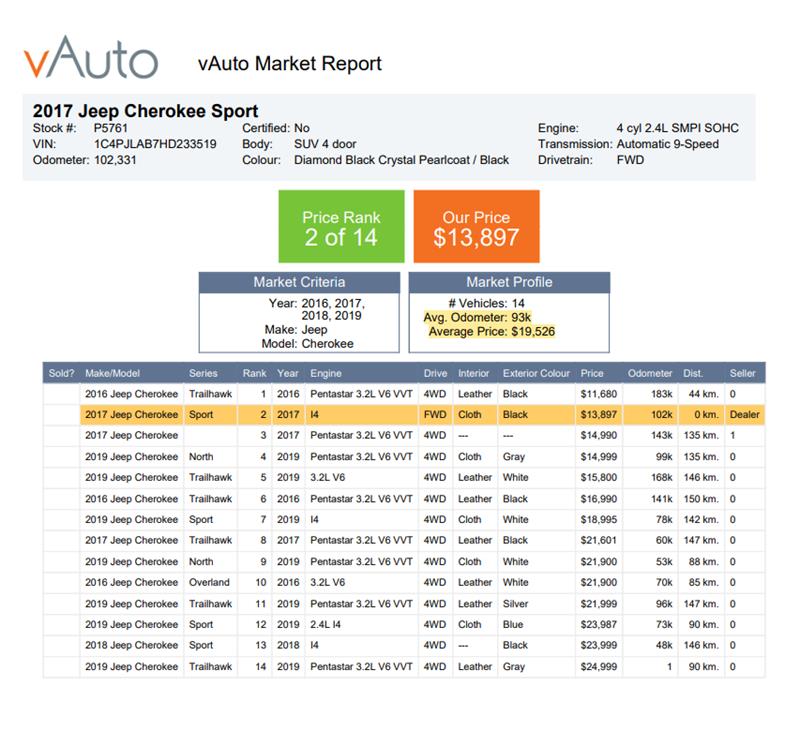Click the Rank column header
800x731 pixels.
click(255, 373)
